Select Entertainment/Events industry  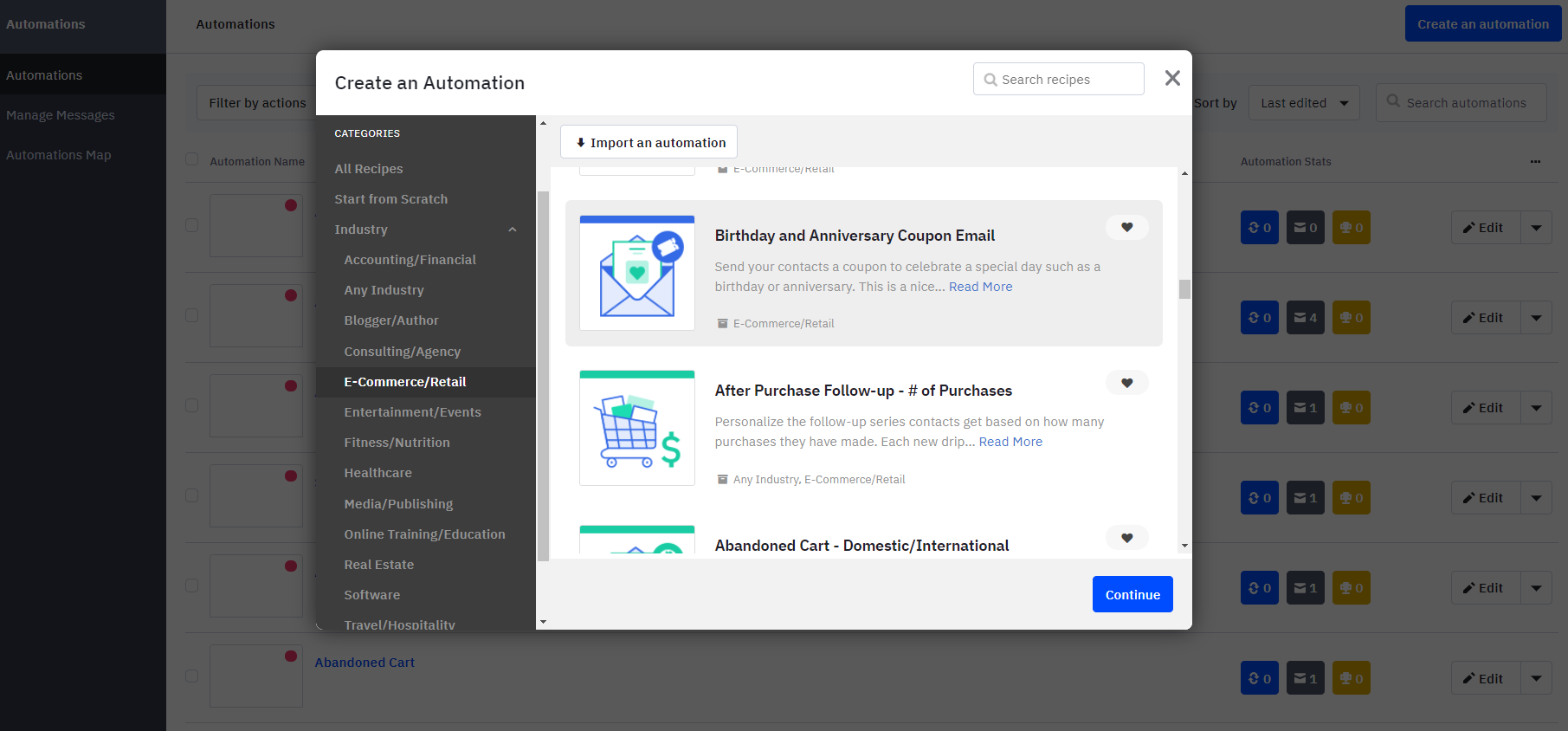[x=413, y=412]
